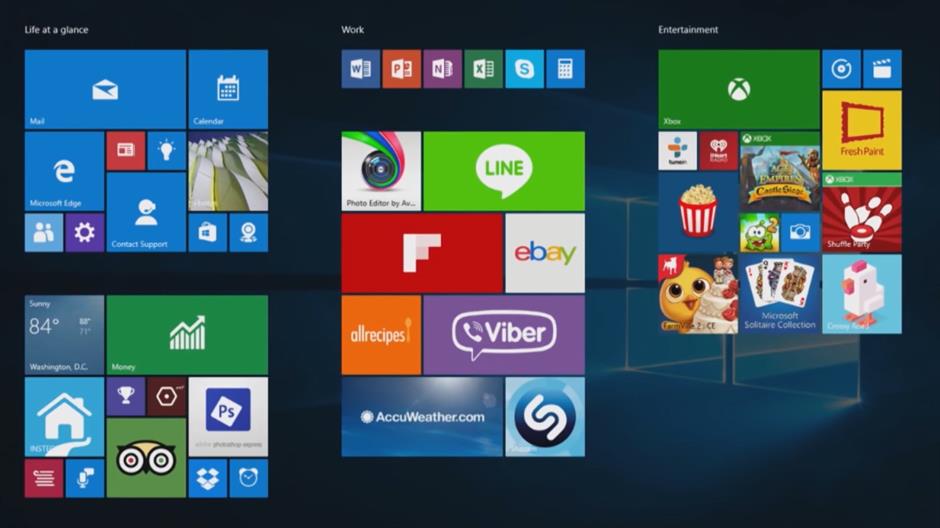Open the lightbulb Get Started tile
940x528 pixels.
[x=167, y=151]
